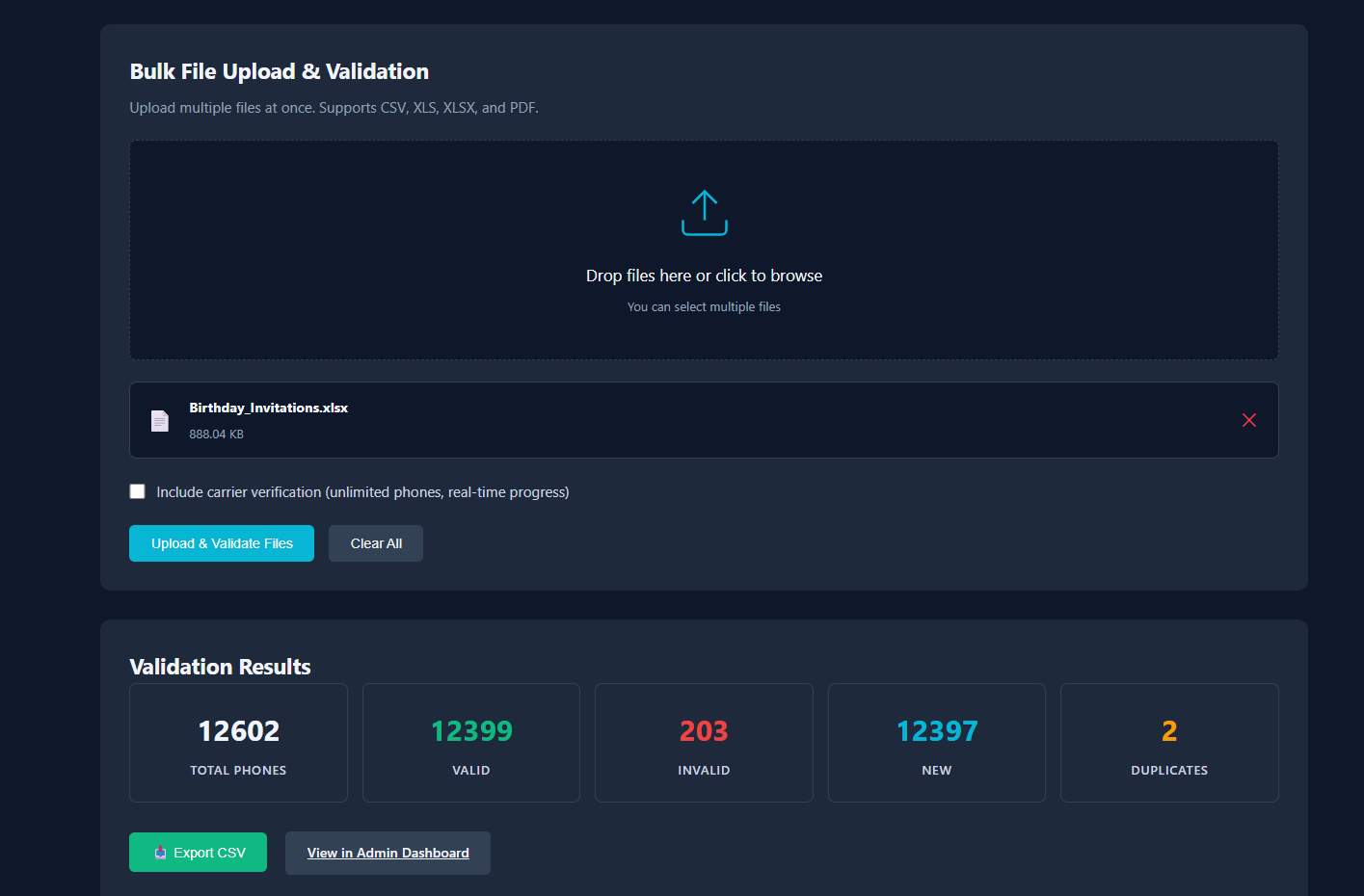Screen dimensions: 1364x896
Task: Click the small icon inside Export CSV button
Action: (160, 853)
